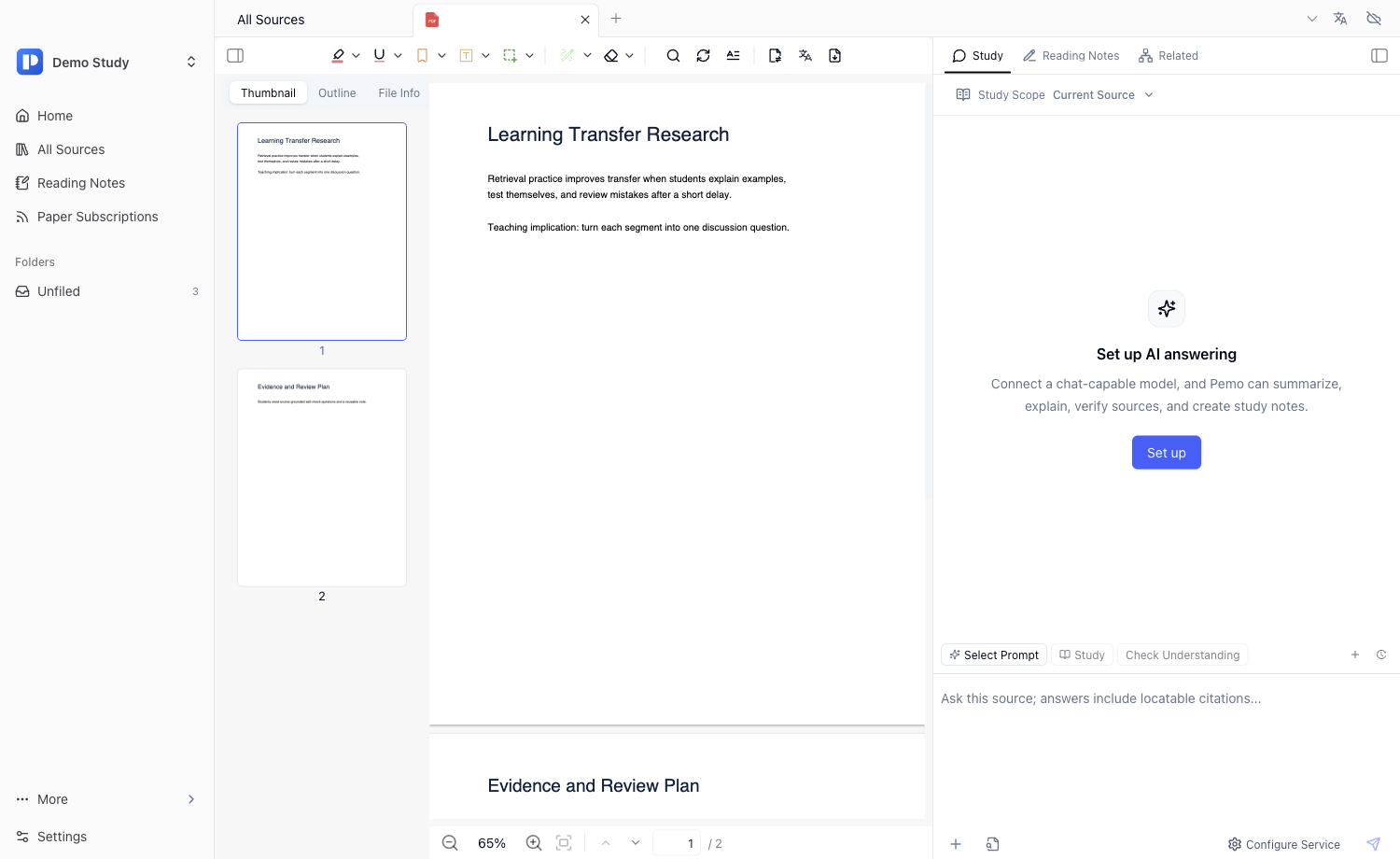Select the underline annotation tool

coord(379,56)
